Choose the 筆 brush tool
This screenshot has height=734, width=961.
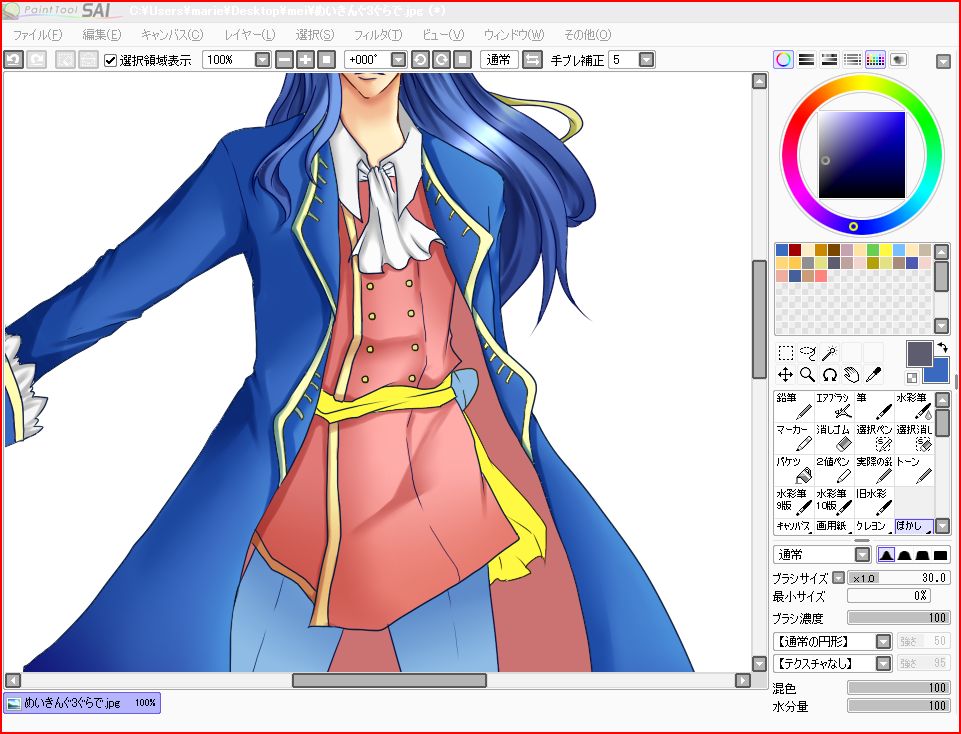[x=875, y=406]
